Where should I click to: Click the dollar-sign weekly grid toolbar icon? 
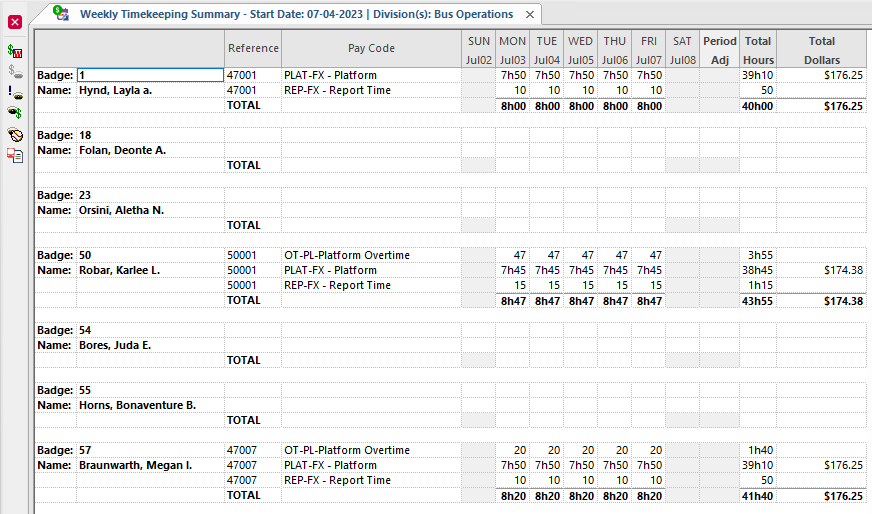(15, 51)
